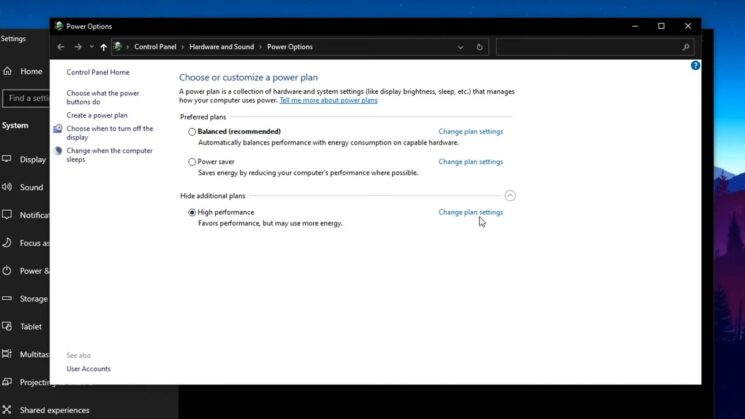Viewport: 745px width, 419px height.
Task: Open Shared experiences in Settings sidebar
Action: (48, 410)
